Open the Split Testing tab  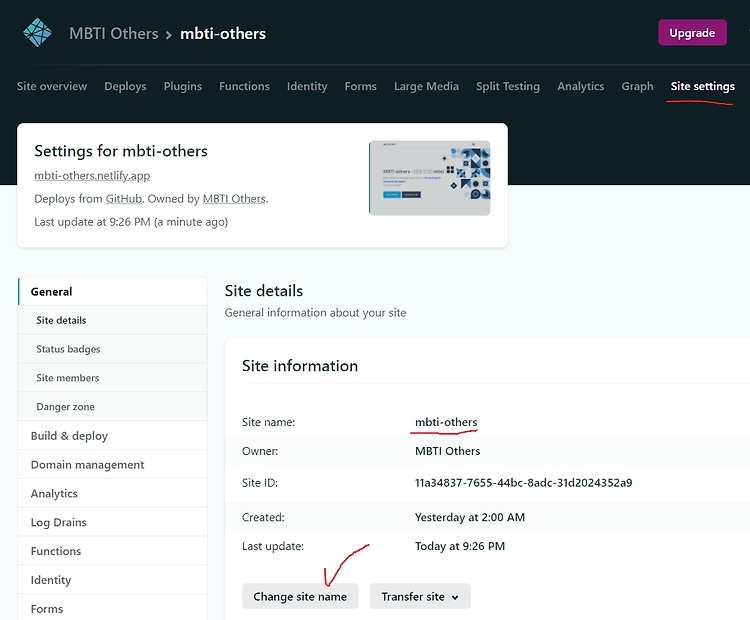(x=507, y=86)
